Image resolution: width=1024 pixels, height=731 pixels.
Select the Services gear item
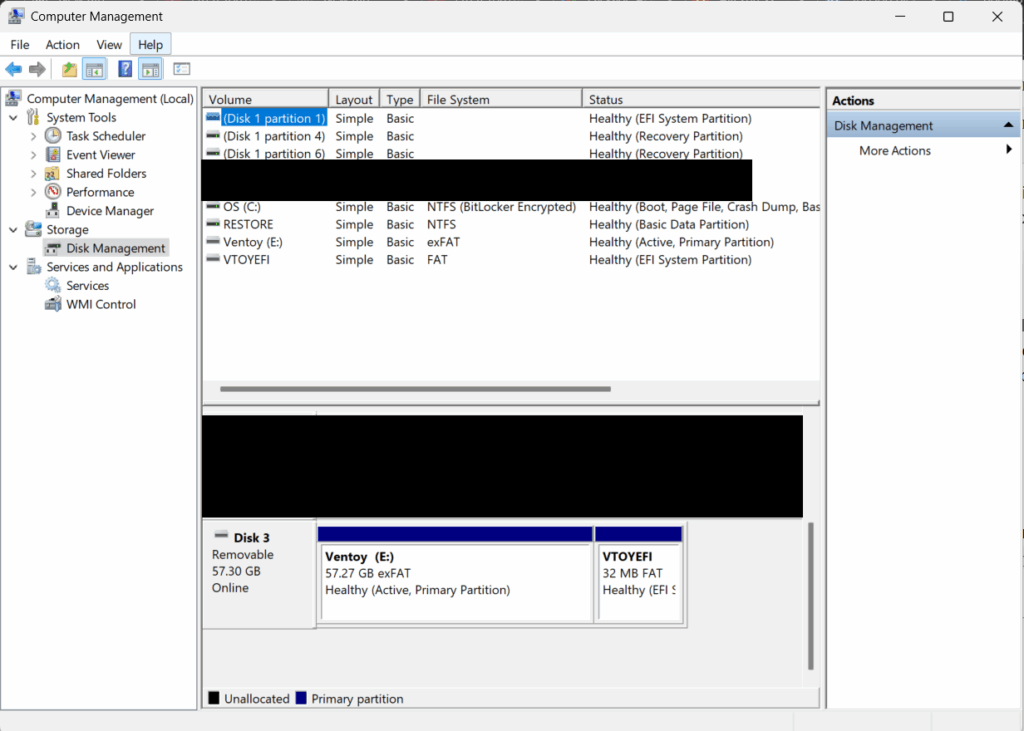[87, 286]
